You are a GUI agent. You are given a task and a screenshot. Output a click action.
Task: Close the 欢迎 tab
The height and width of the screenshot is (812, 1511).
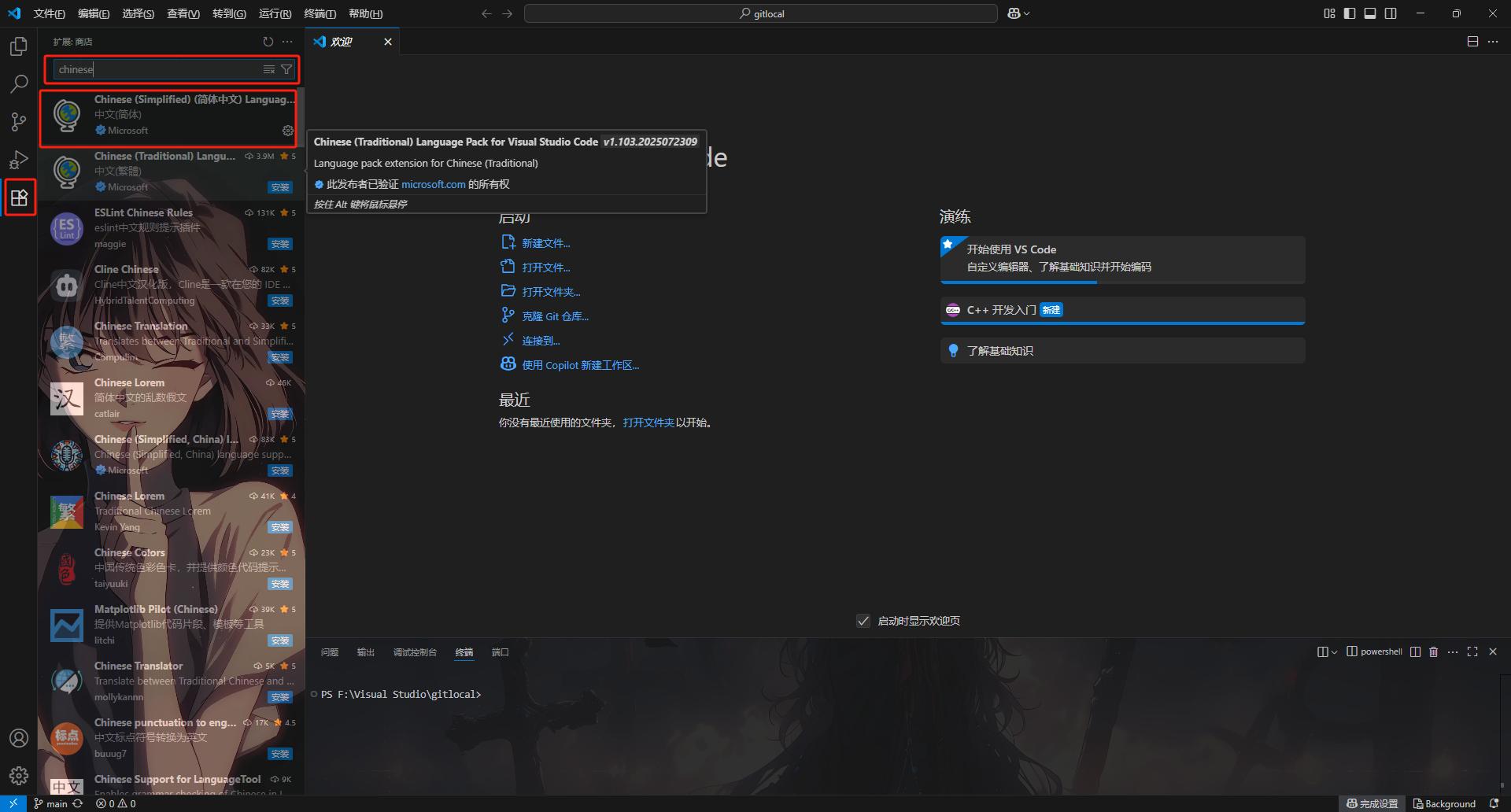(388, 42)
